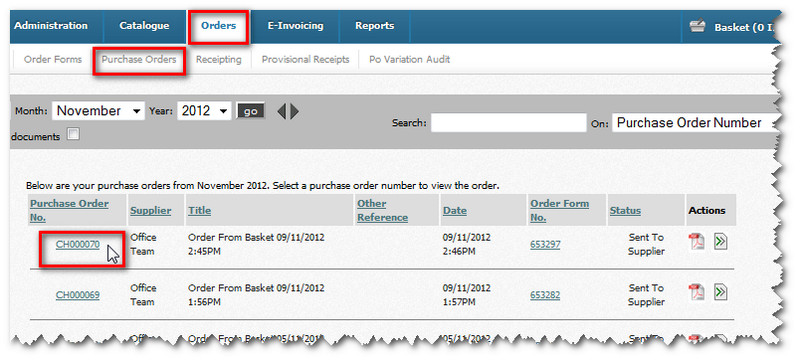The image size is (800, 362).
Task: Sort by Supplier column header
Action: (151, 211)
